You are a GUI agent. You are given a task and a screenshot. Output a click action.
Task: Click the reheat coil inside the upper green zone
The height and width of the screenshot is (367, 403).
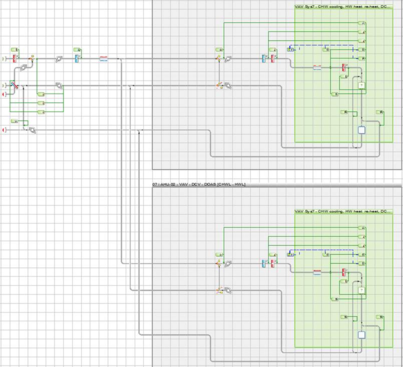(x=344, y=68)
